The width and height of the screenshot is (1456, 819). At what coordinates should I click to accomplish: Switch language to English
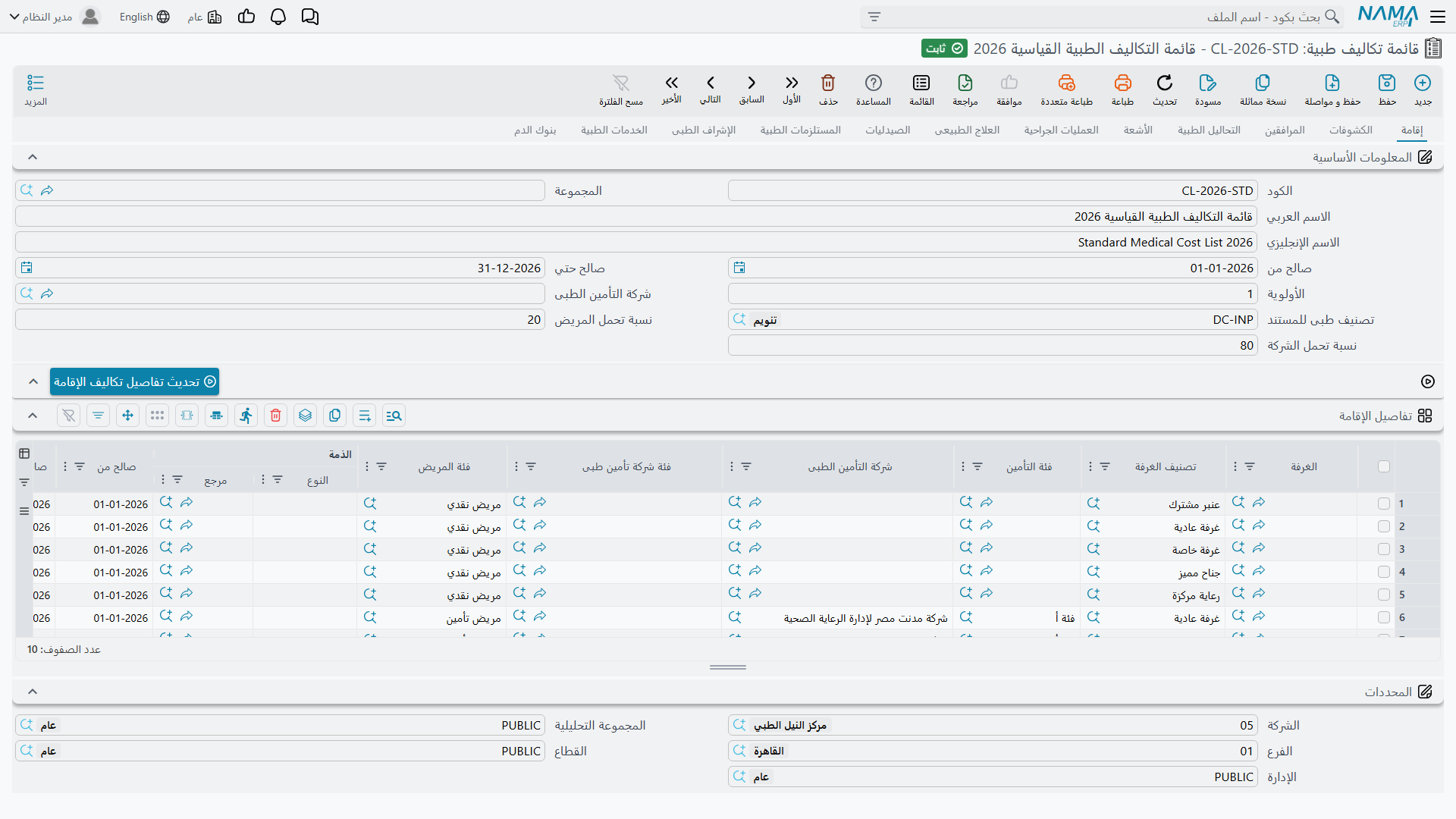(x=144, y=17)
